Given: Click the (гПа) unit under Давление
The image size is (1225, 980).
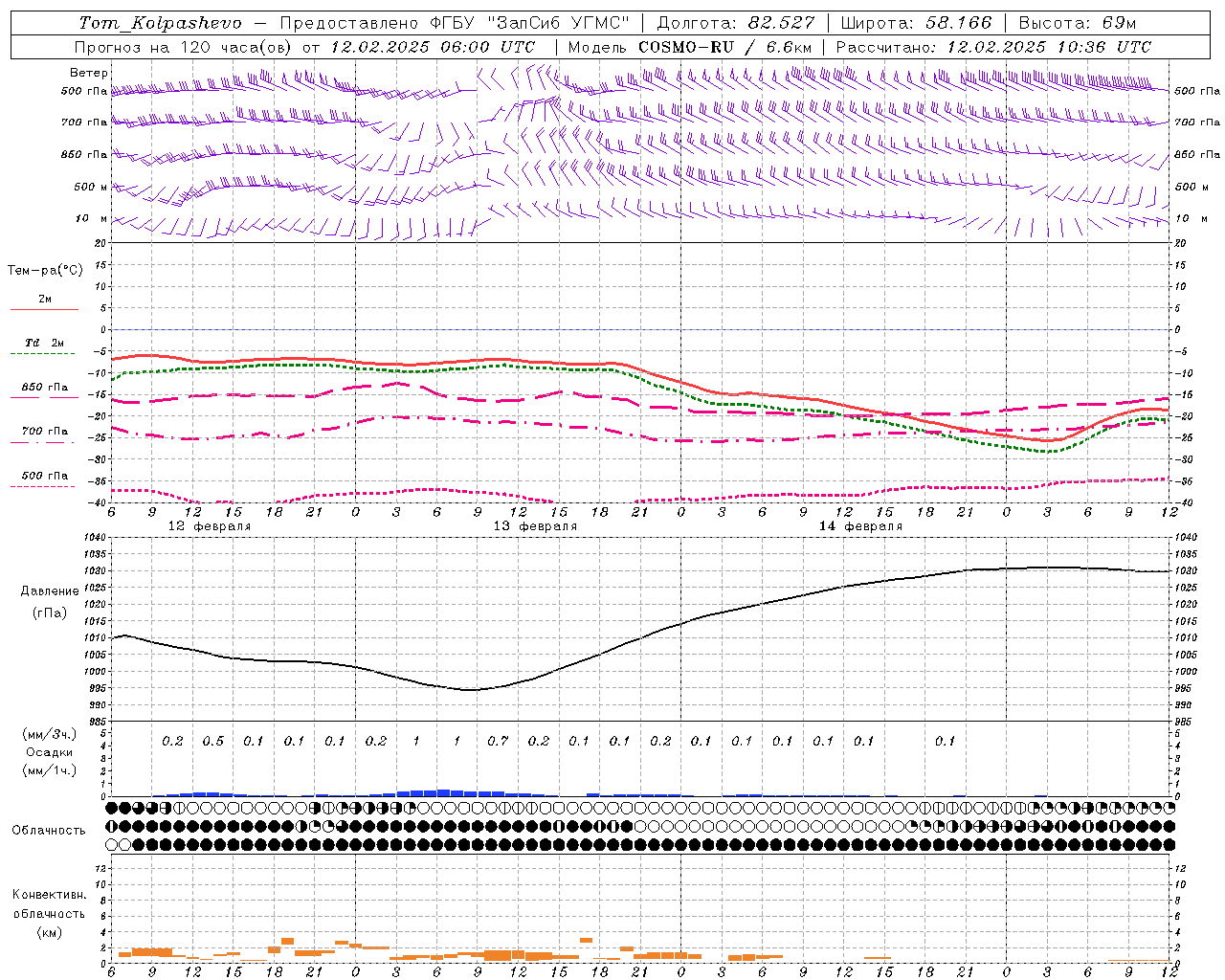Looking at the screenshot, I should (x=50, y=612).
